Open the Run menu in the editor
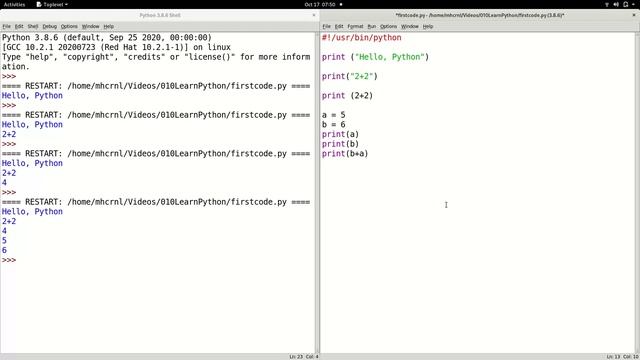Image resolution: width=640 pixels, height=360 pixels. coord(371,26)
